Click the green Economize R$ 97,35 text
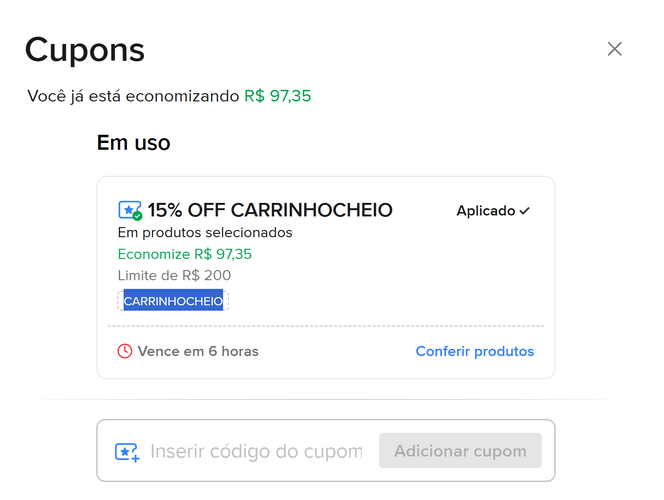 tap(185, 254)
